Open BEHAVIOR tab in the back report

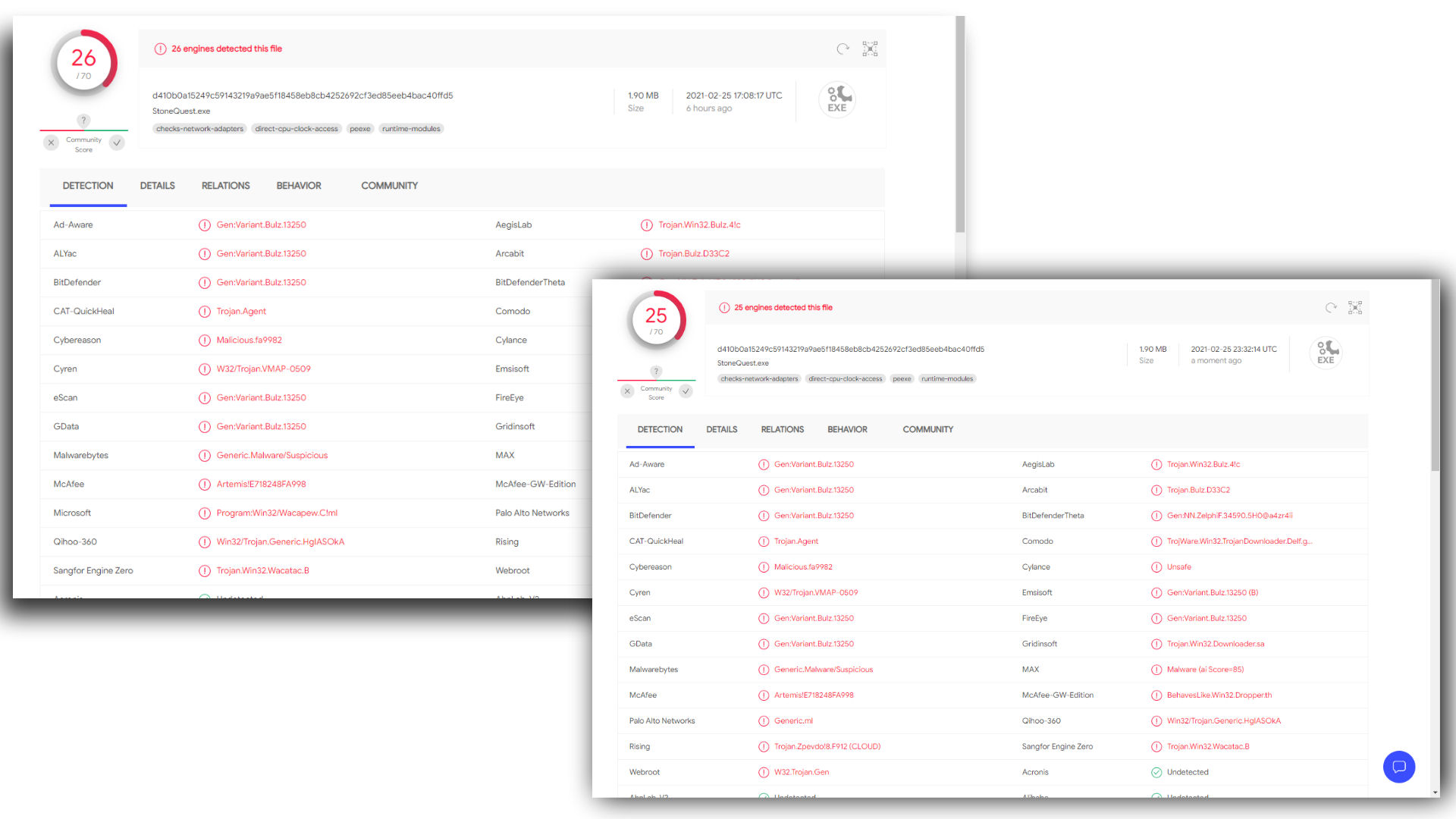click(299, 186)
